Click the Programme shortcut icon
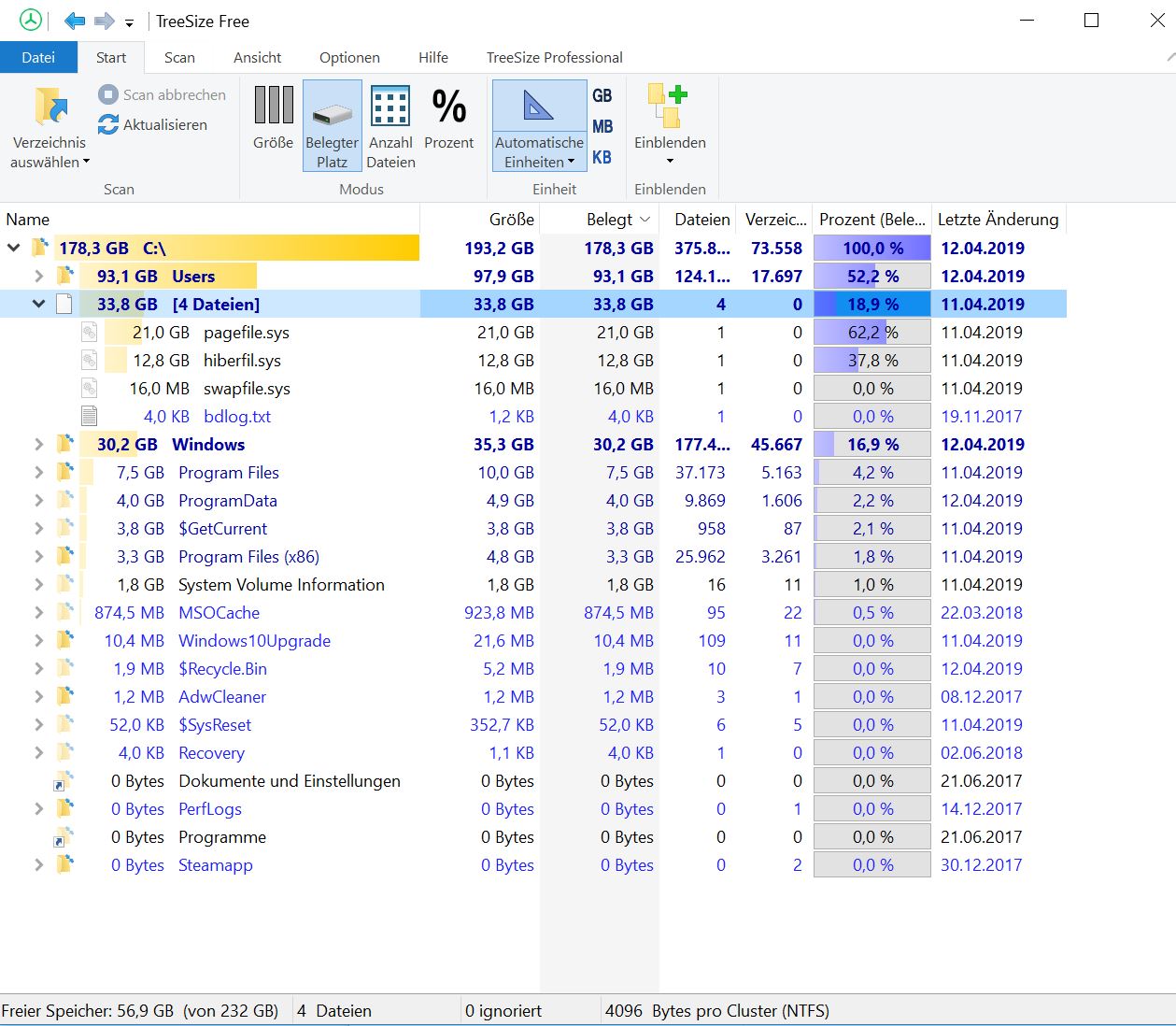 point(63,837)
